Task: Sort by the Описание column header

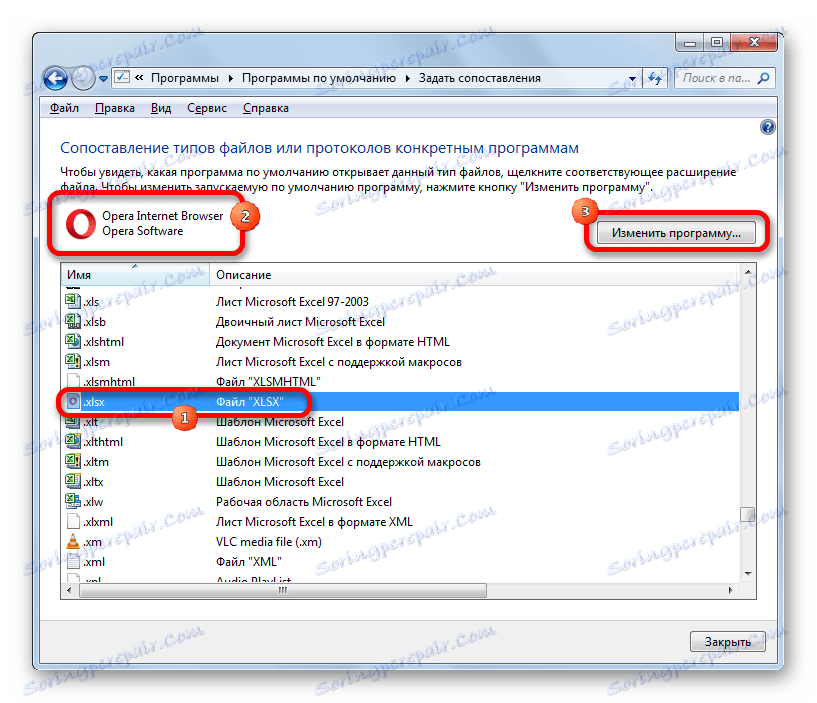Action: 473,275
